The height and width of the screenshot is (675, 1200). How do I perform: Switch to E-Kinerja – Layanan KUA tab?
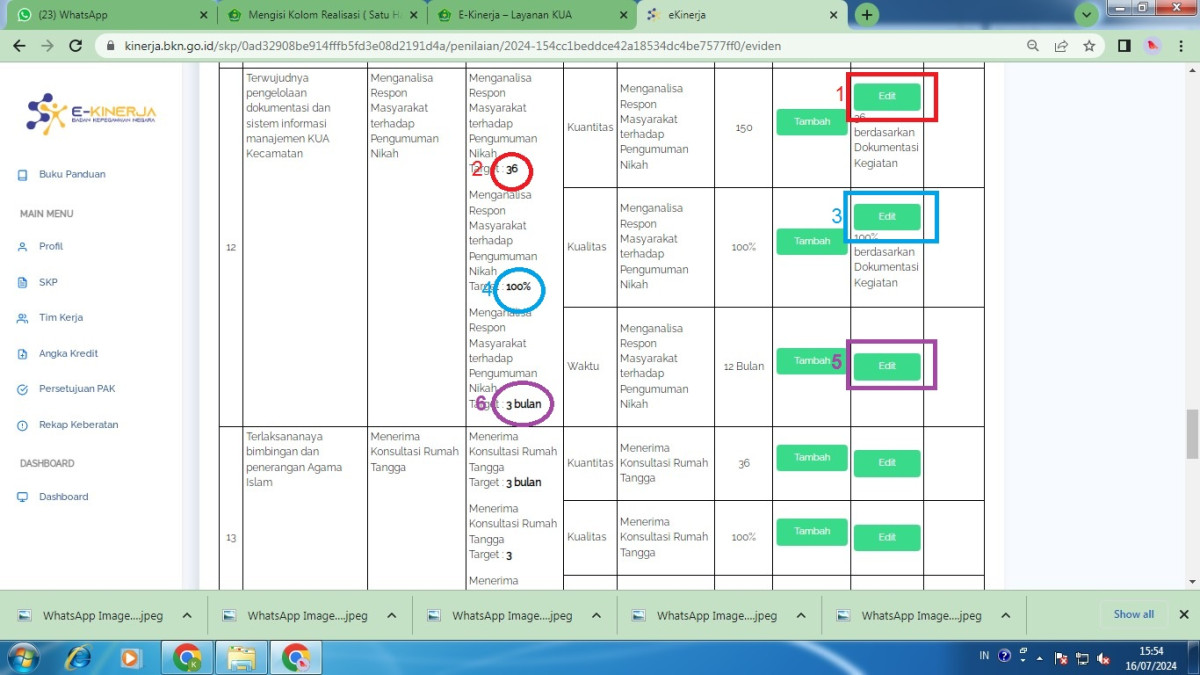pyautogui.click(x=532, y=15)
